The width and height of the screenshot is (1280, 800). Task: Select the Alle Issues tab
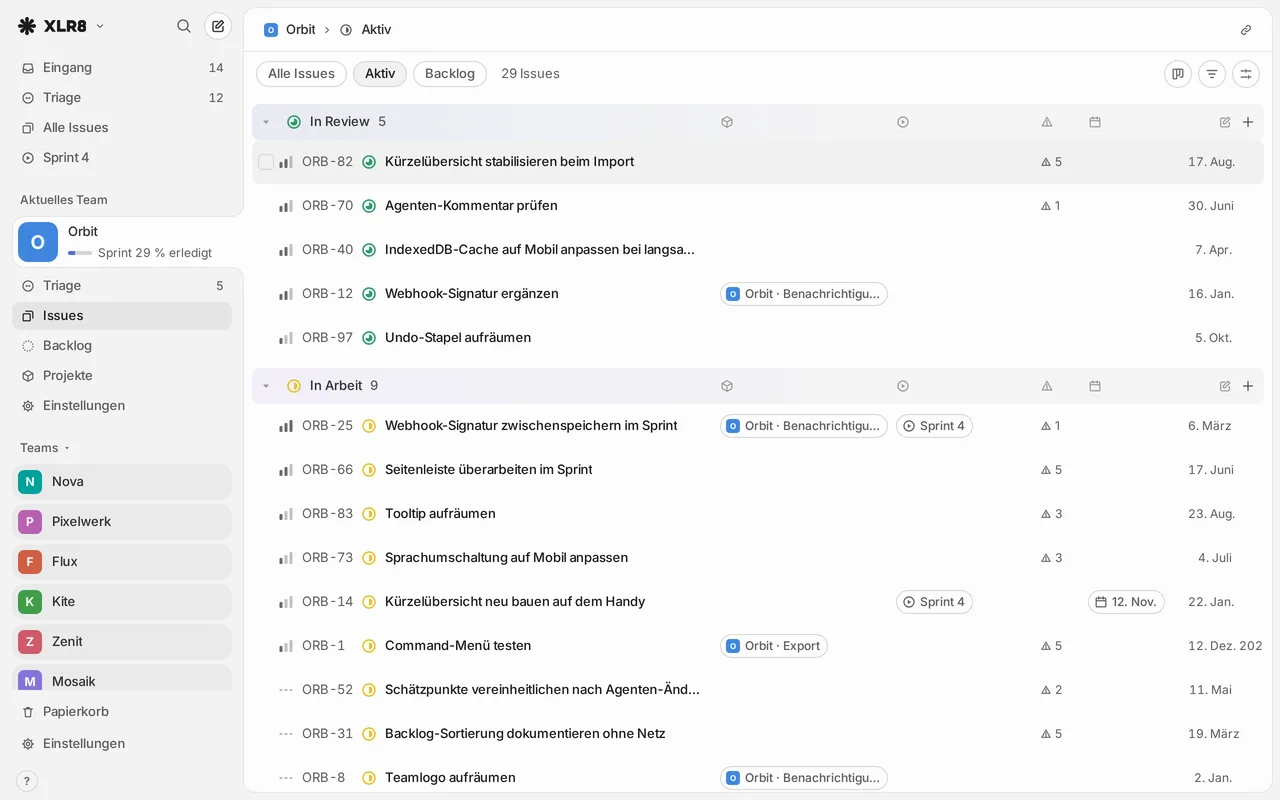301,74
